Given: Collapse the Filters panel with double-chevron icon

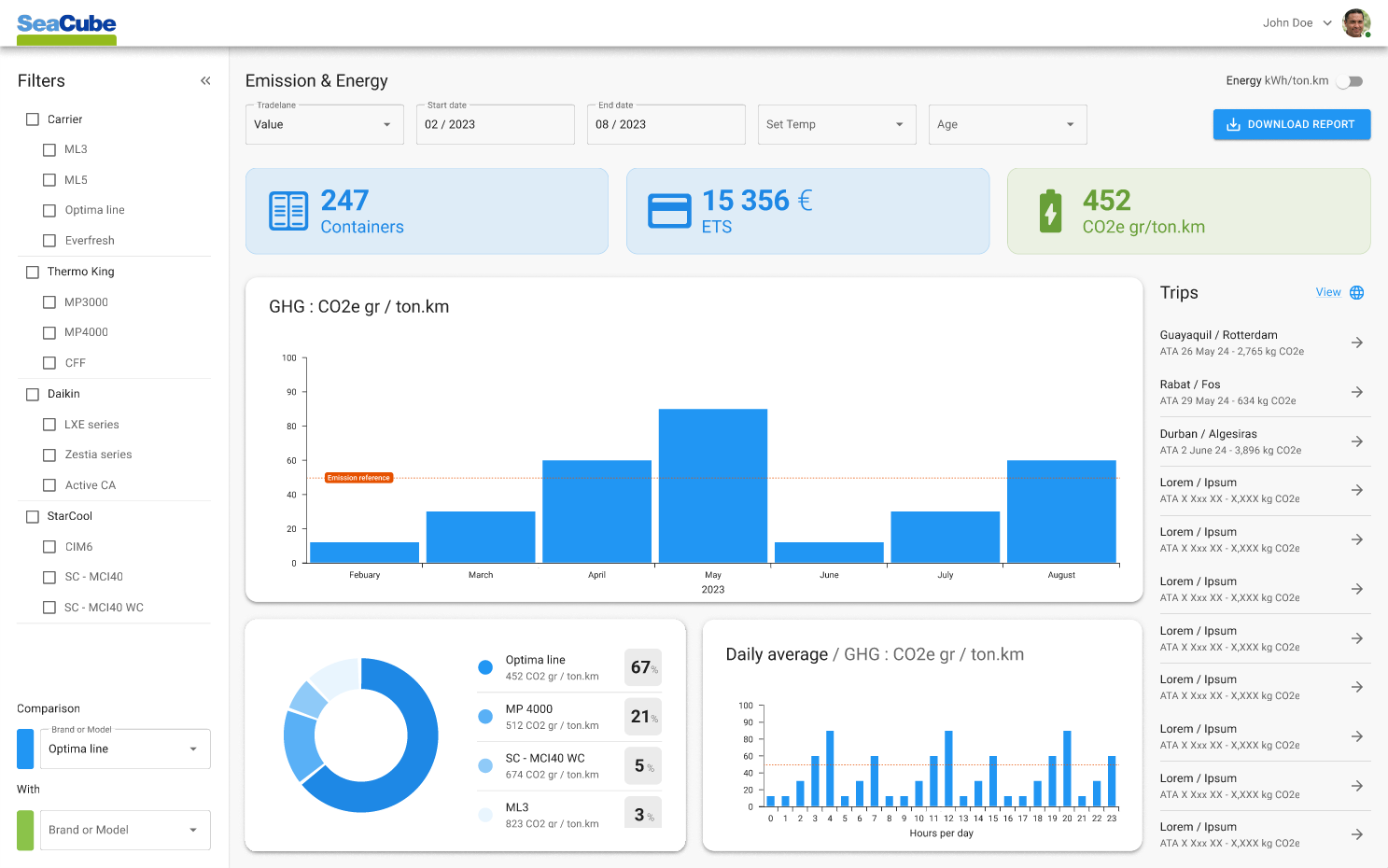Looking at the screenshot, I should click(x=205, y=81).
